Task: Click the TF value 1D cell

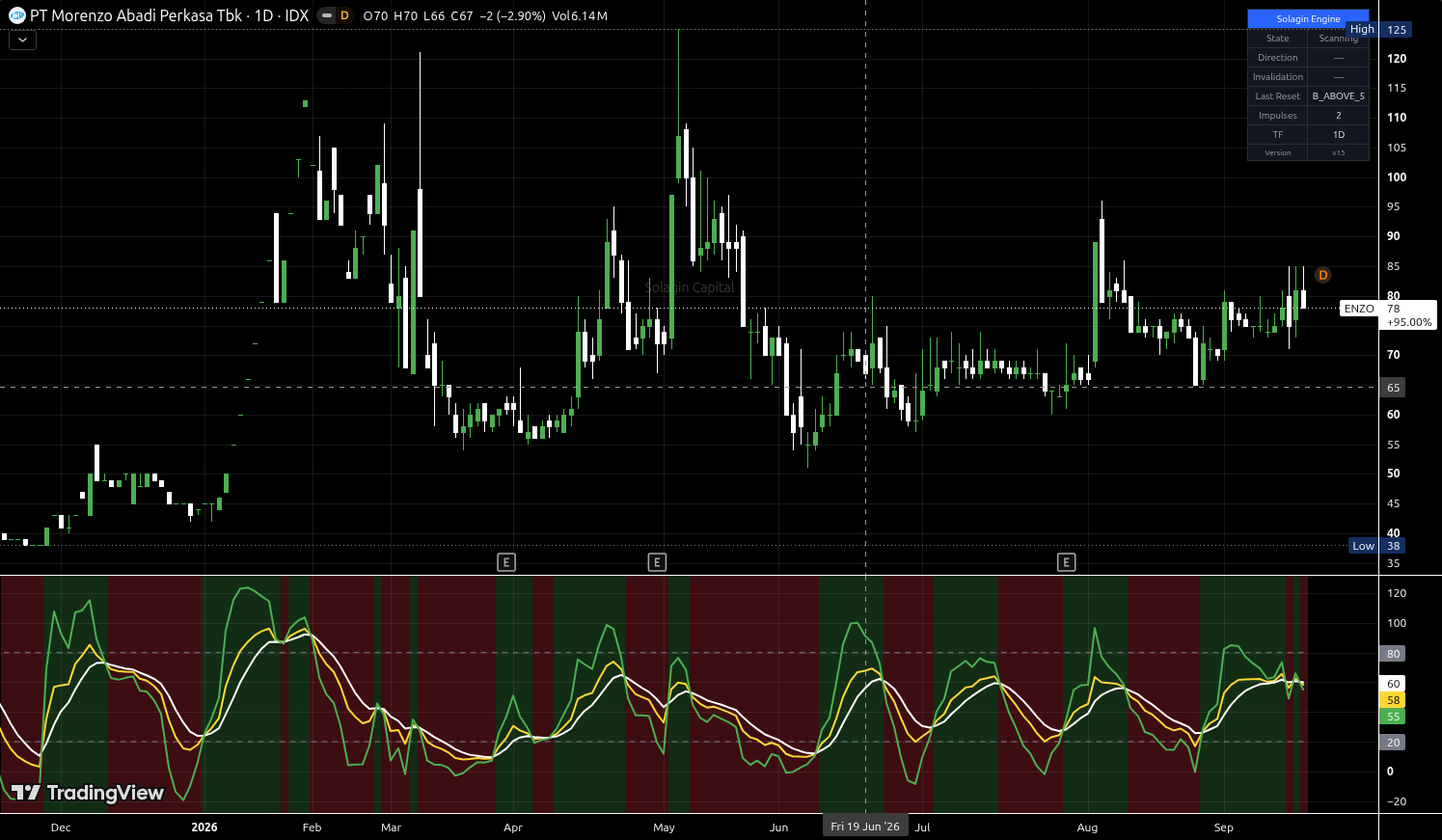Action: (1338, 135)
